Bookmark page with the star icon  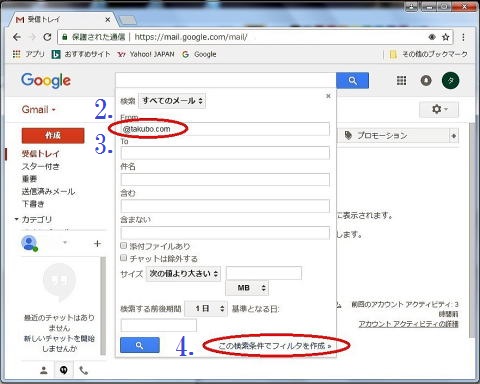point(445,37)
